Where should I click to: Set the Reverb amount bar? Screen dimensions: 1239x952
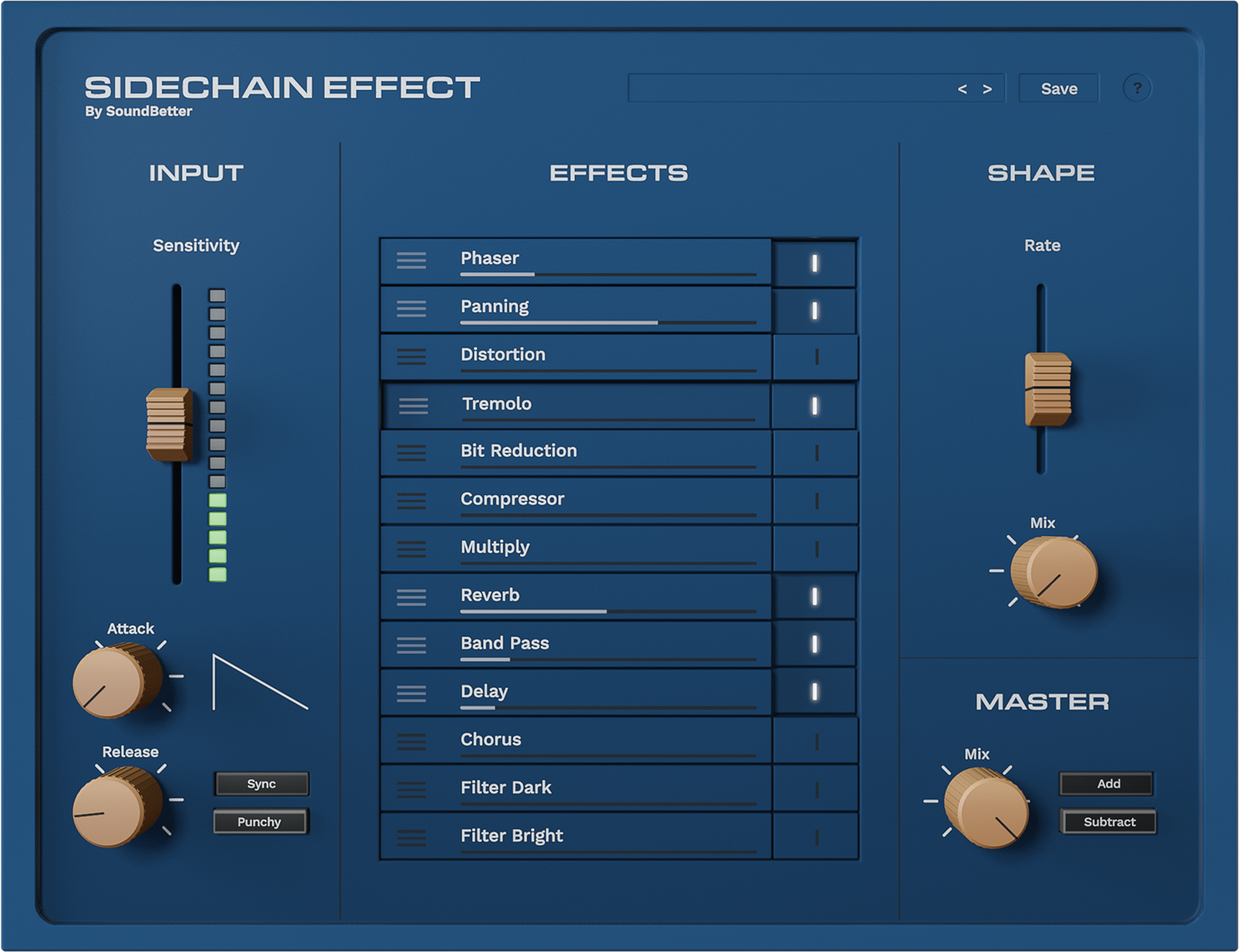[x=608, y=611]
